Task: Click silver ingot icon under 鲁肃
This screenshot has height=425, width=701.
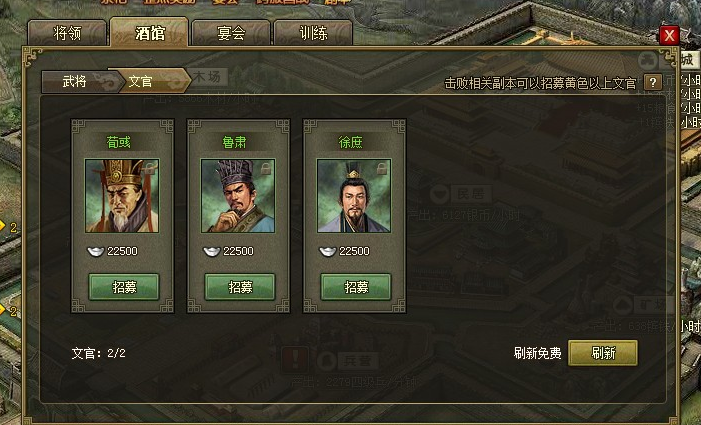Action: 211,251
